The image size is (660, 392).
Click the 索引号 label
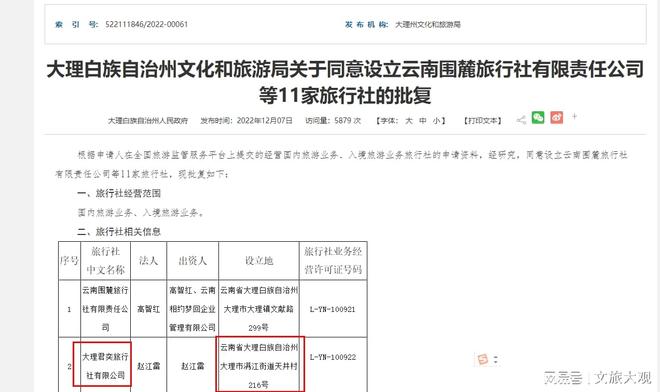click(x=77, y=25)
